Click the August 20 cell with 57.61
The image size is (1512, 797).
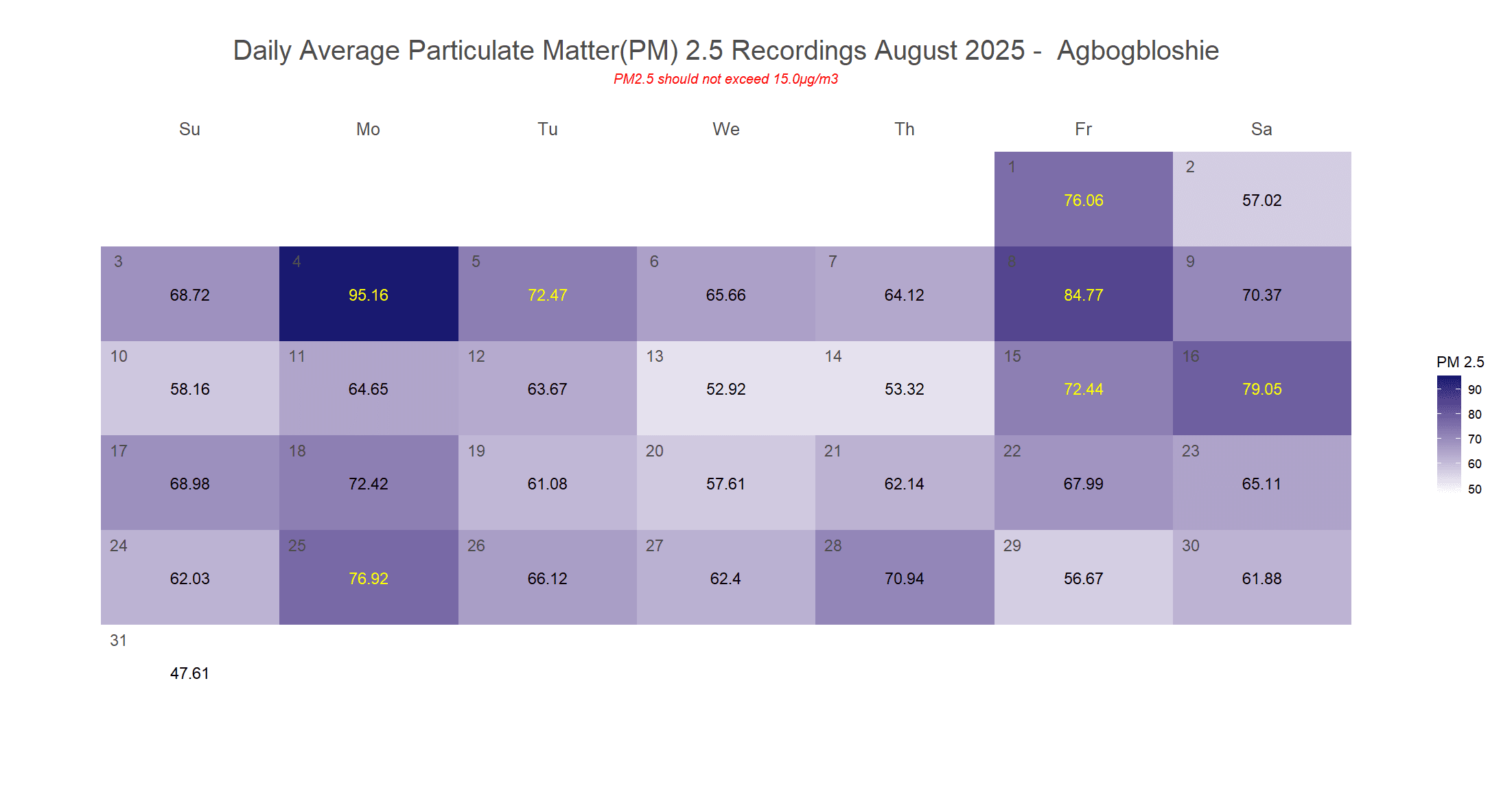point(725,483)
